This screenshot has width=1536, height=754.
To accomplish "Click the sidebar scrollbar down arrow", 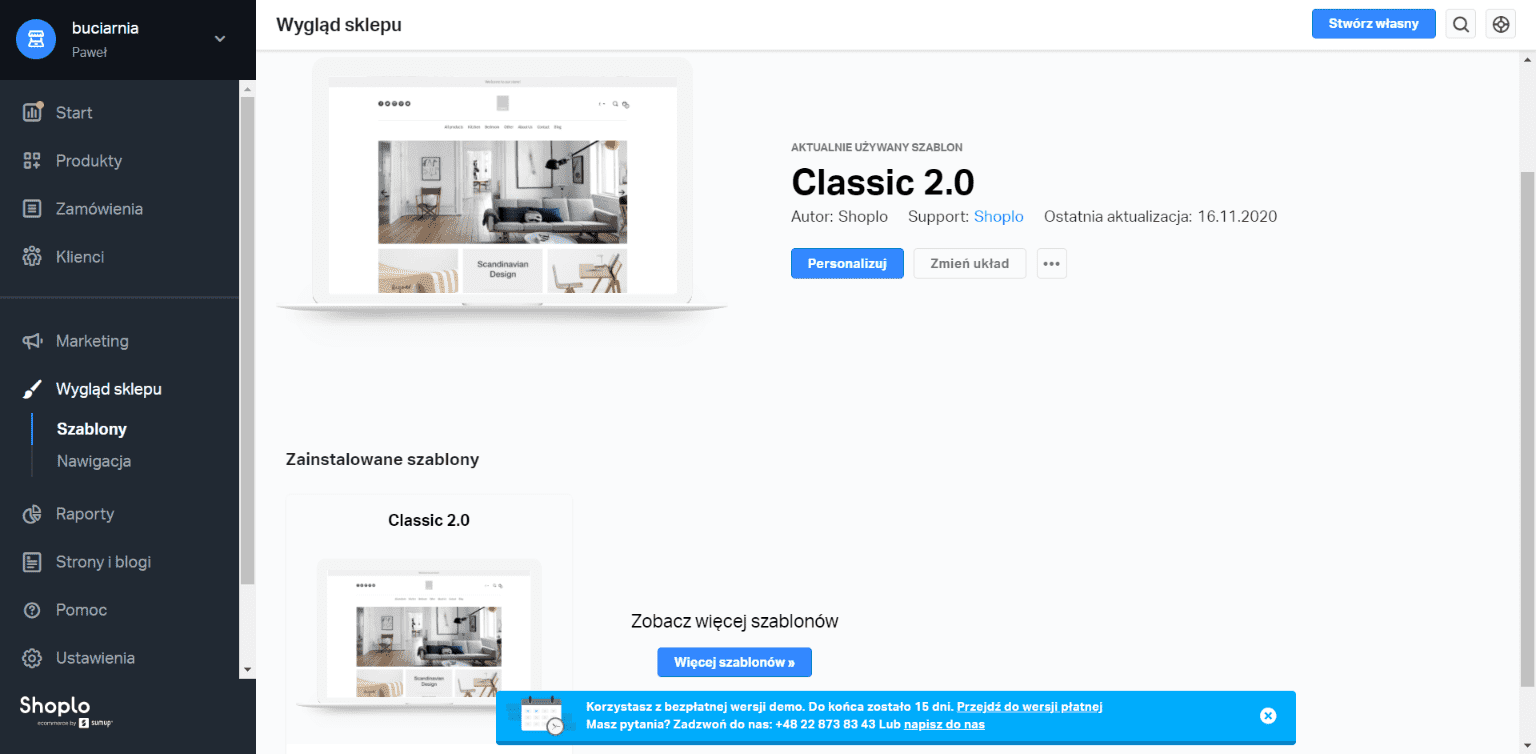I will 248,670.
